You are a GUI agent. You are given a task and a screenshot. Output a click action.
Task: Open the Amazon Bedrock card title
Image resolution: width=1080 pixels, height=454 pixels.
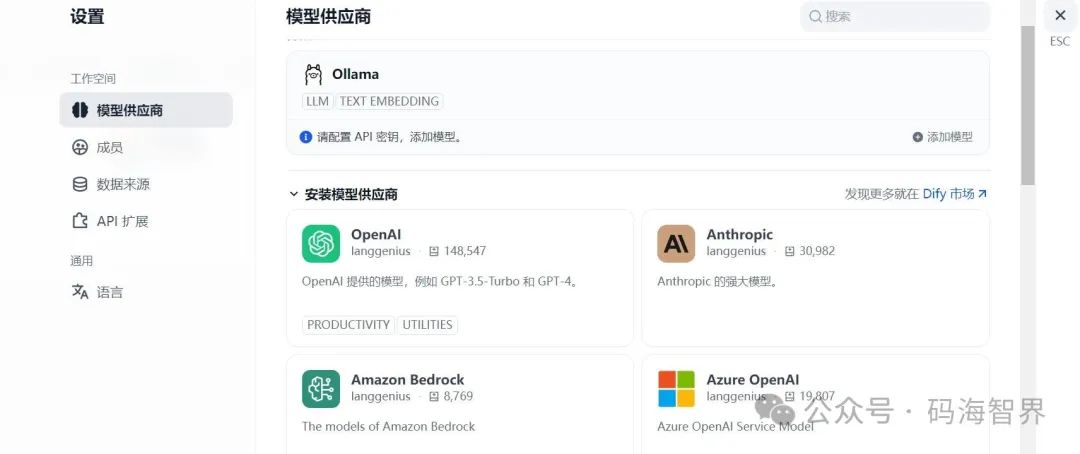[408, 380]
